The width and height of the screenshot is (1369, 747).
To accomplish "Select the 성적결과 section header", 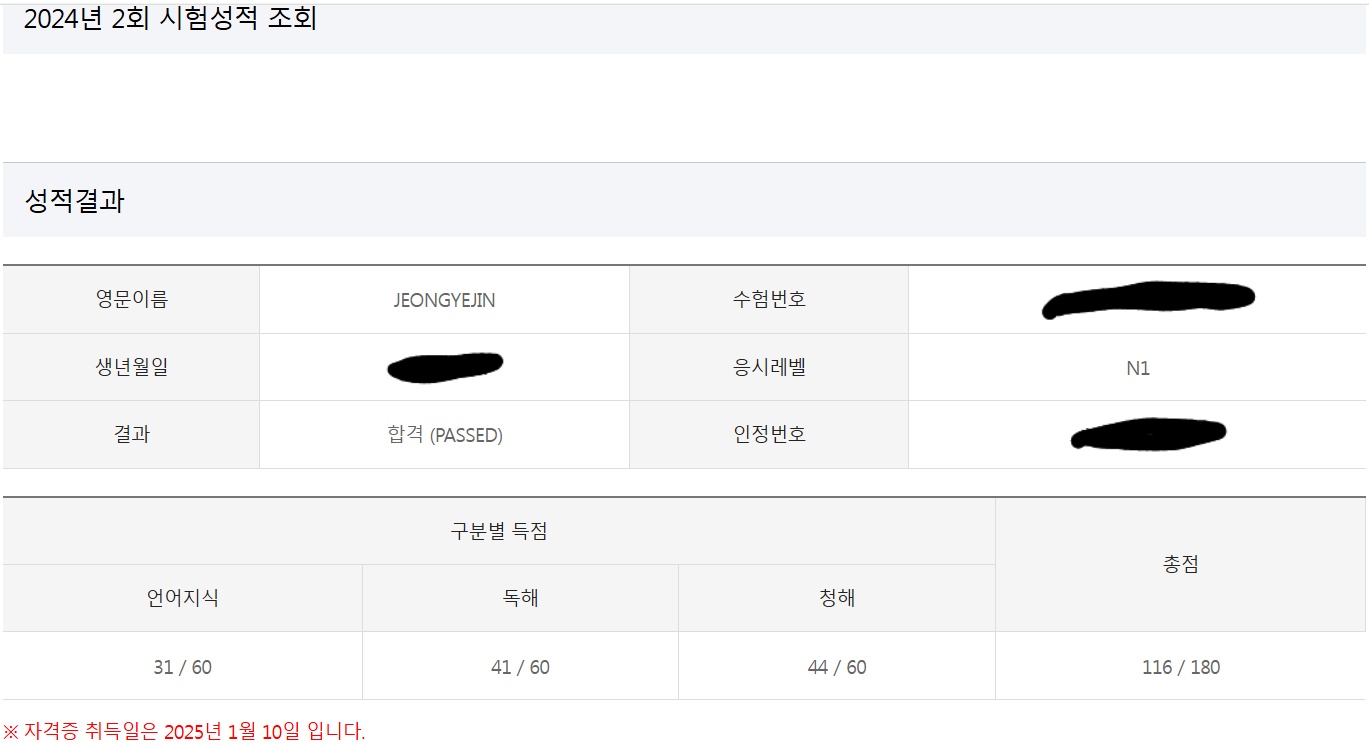I will point(74,201).
